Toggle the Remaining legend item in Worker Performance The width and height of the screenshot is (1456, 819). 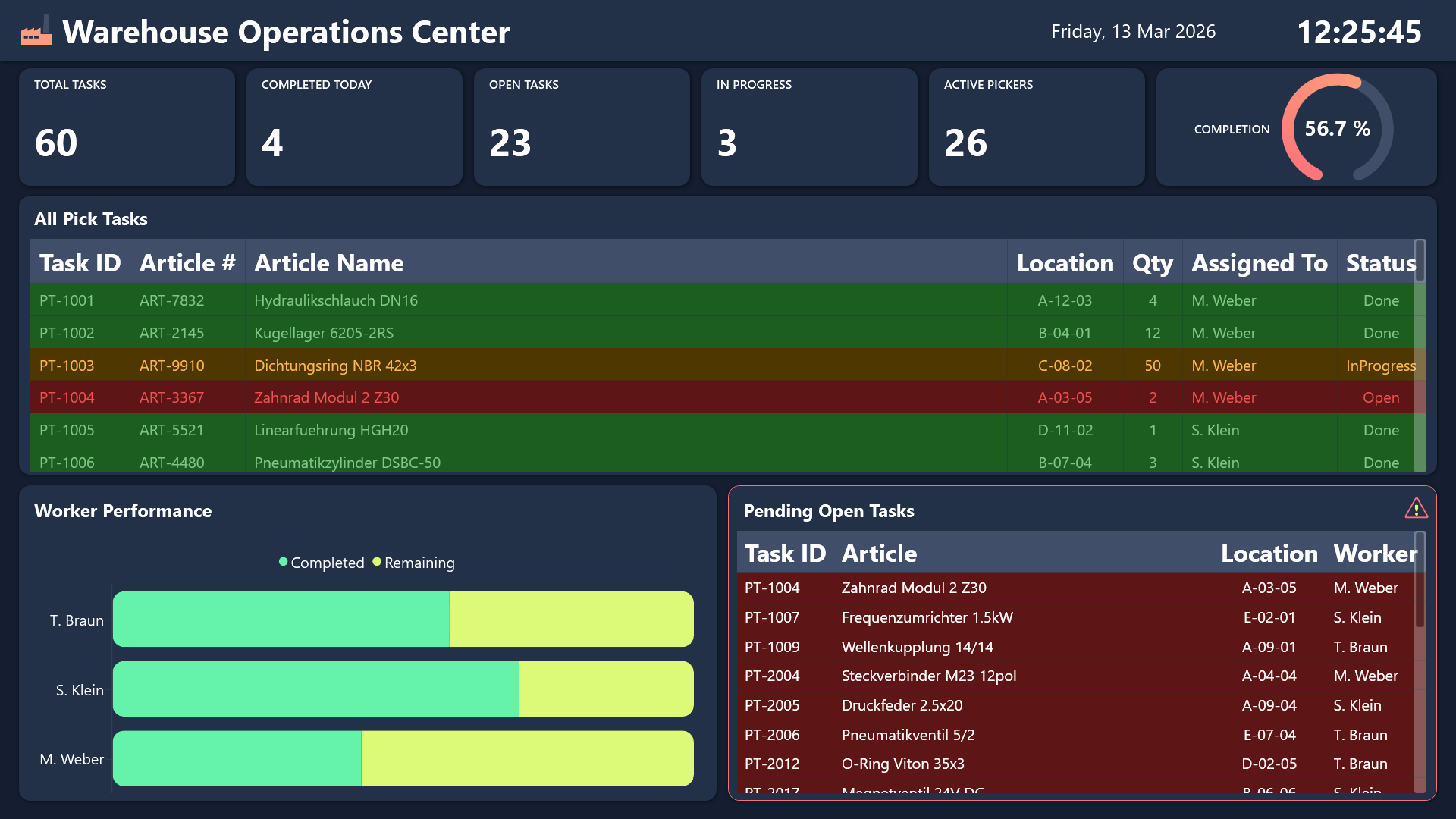pyautogui.click(x=413, y=563)
